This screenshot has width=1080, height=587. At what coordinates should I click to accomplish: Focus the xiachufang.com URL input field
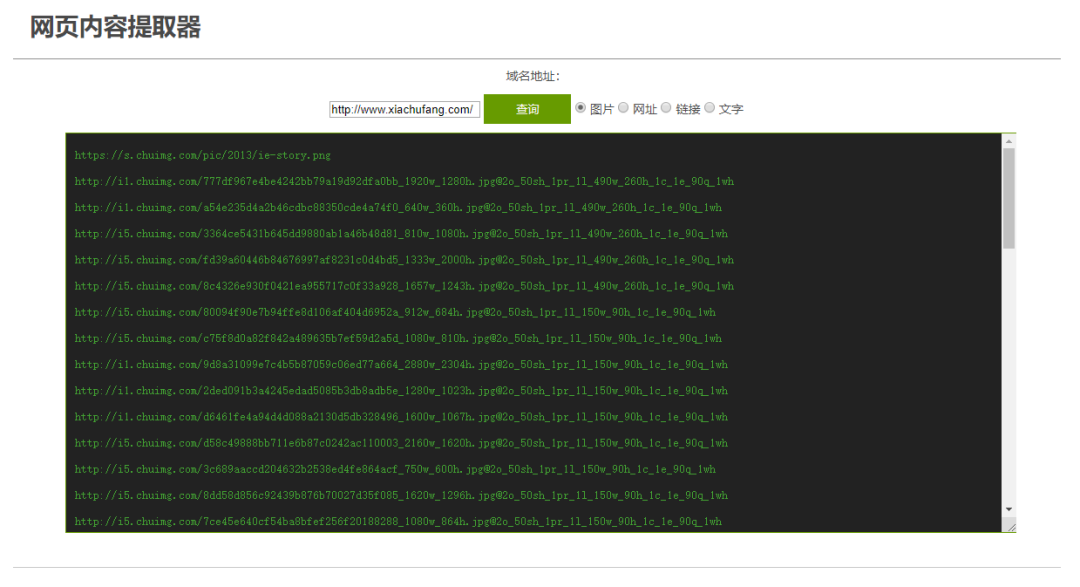click(404, 110)
